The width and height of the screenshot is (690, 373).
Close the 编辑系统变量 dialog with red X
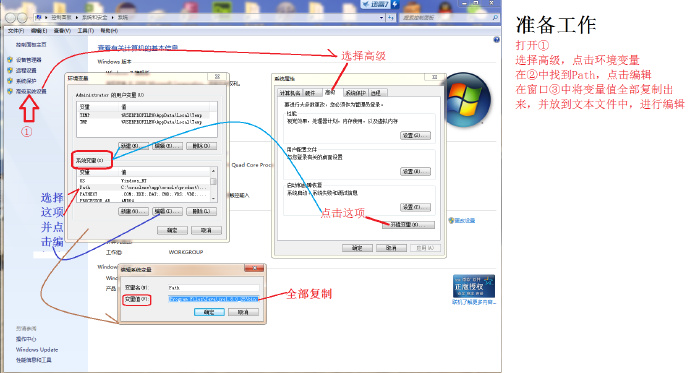coord(254,268)
